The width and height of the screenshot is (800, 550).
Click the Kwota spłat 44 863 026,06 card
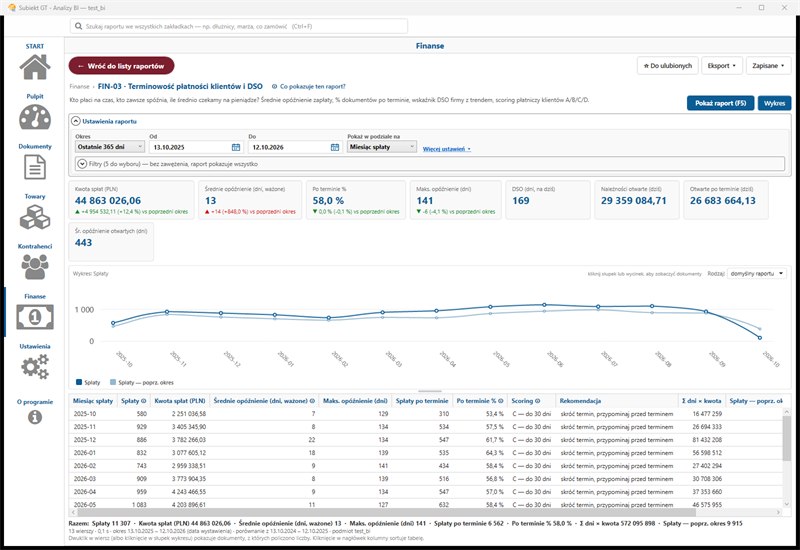pos(132,200)
